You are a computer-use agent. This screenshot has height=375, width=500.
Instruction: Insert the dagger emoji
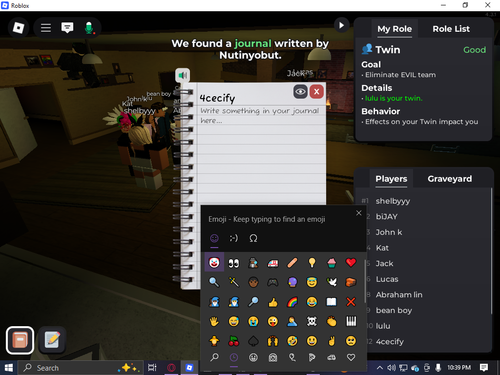click(234, 282)
